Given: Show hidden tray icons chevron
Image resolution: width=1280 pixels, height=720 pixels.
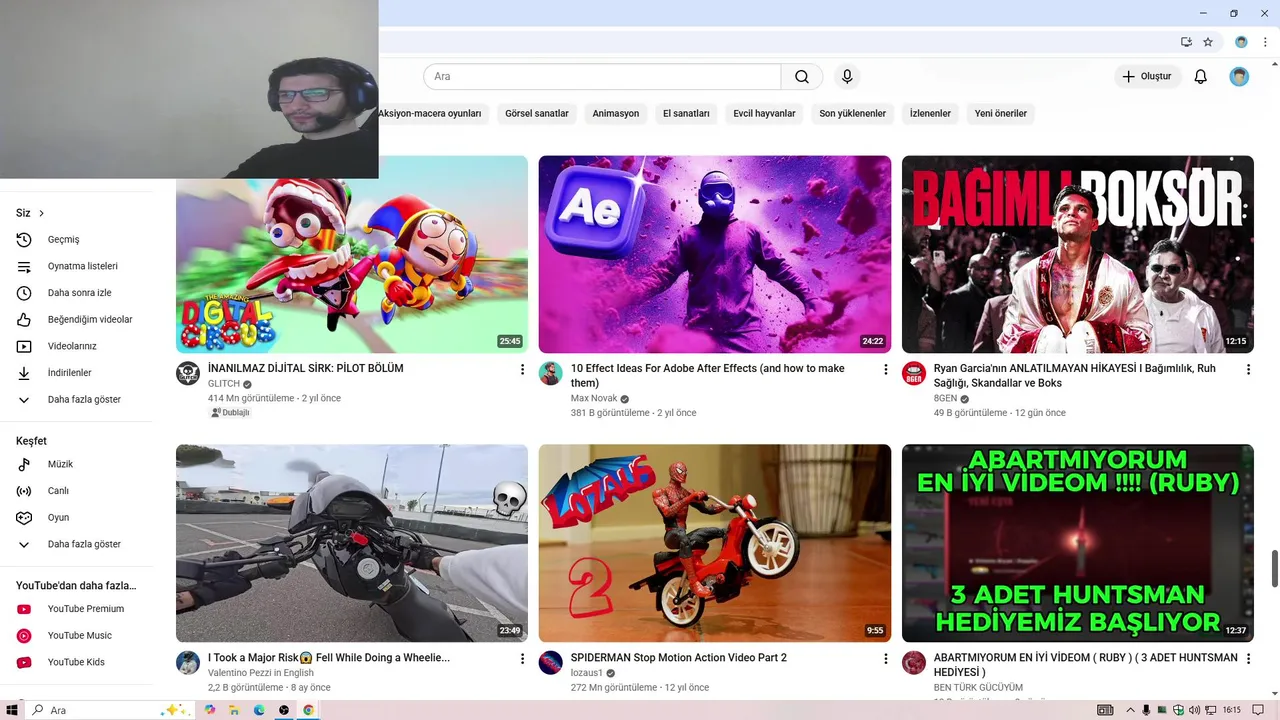Looking at the screenshot, I should pos(1130,710).
